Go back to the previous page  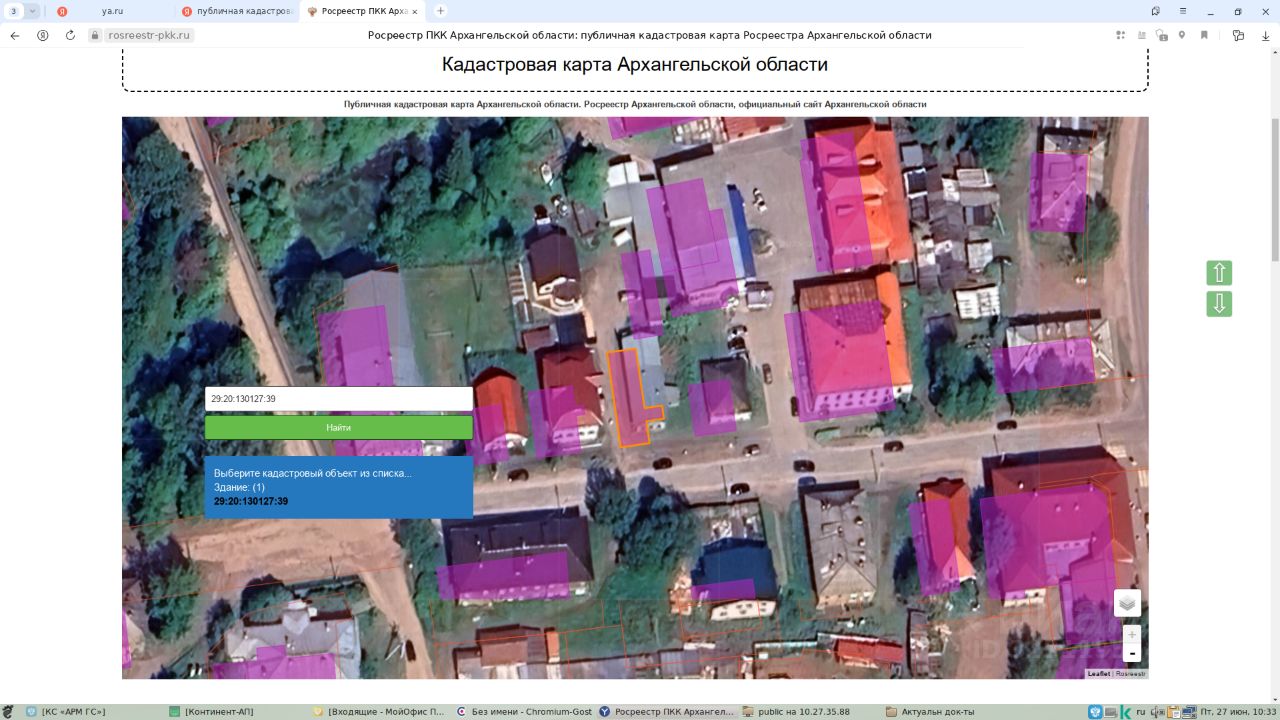pyautogui.click(x=15, y=35)
